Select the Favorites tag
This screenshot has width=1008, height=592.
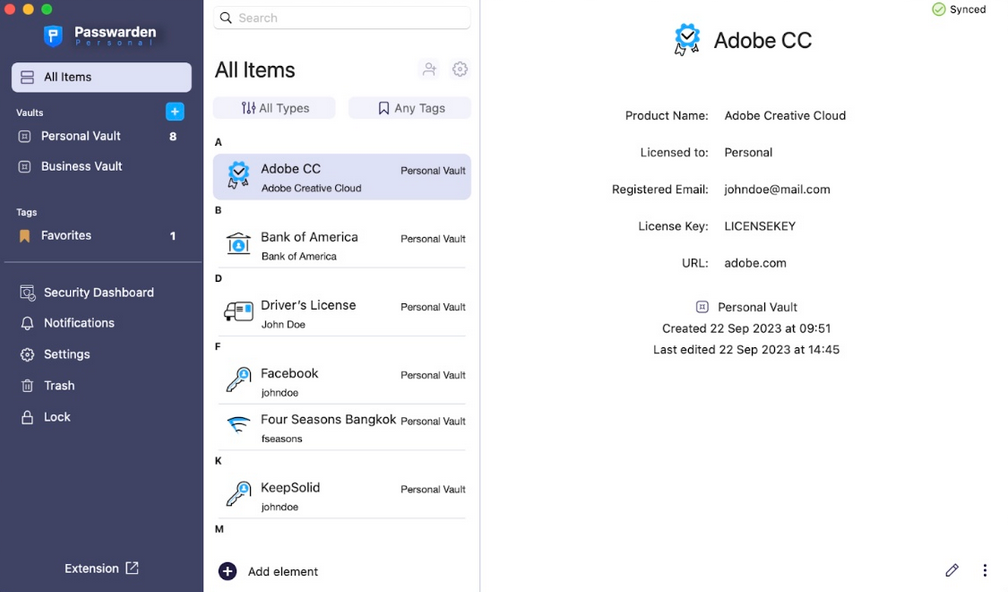coord(101,236)
